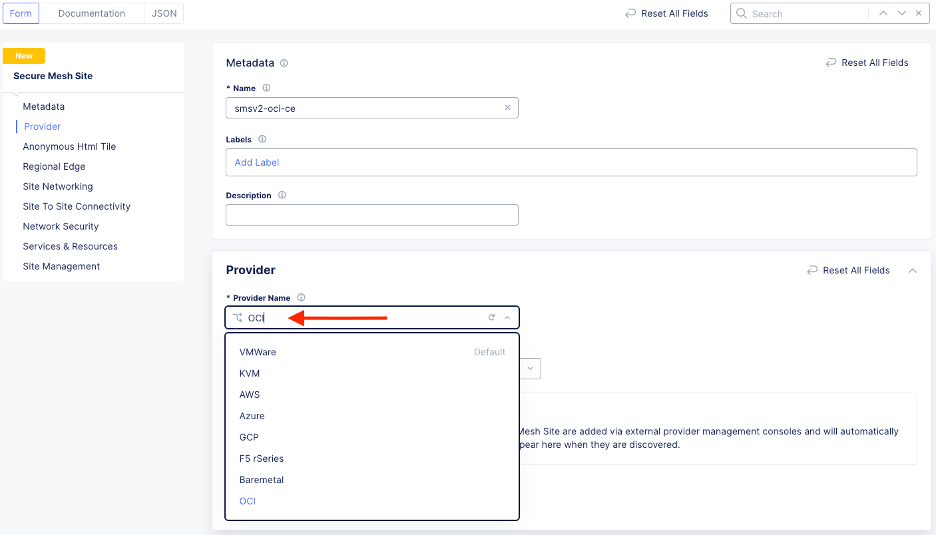The image size is (936, 536).
Task: Click the Provider Name info icon
Action: point(301,298)
